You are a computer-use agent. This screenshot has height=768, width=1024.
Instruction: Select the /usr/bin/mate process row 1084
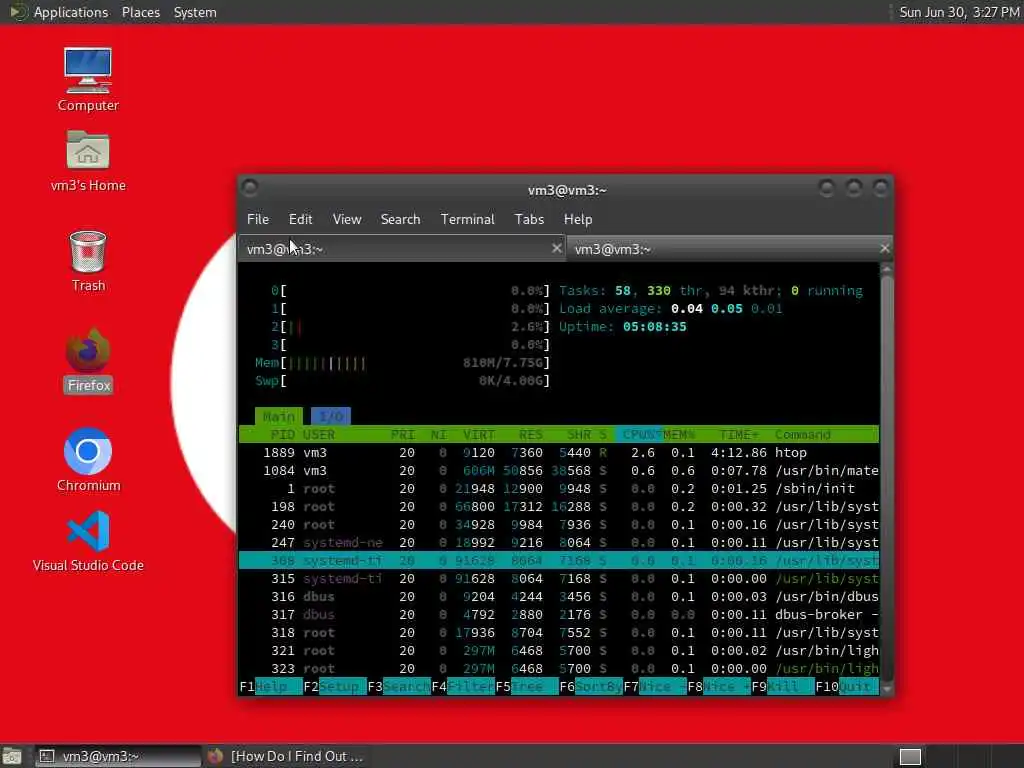click(x=559, y=471)
